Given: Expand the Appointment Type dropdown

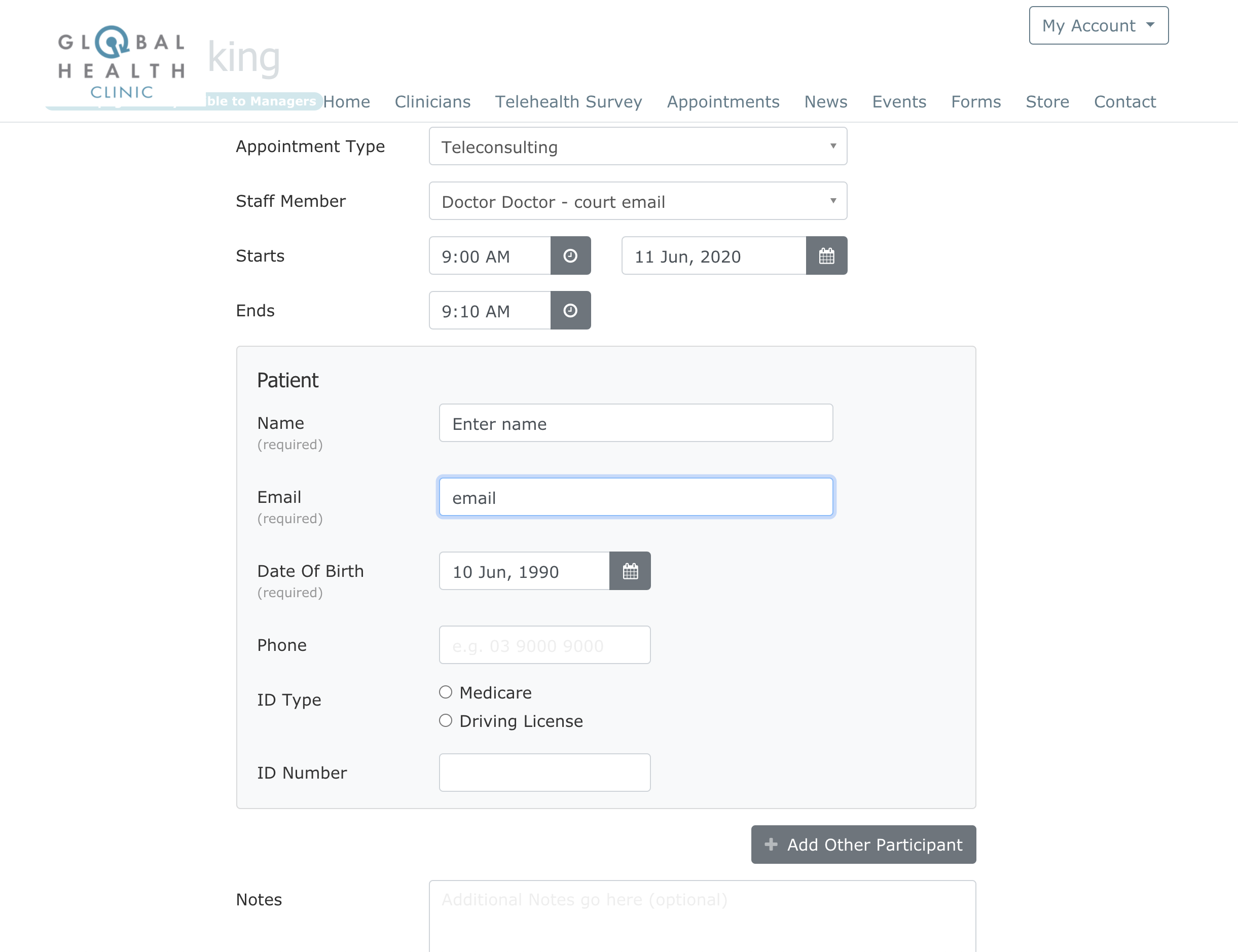Looking at the screenshot, I should (x=637, y=146).
